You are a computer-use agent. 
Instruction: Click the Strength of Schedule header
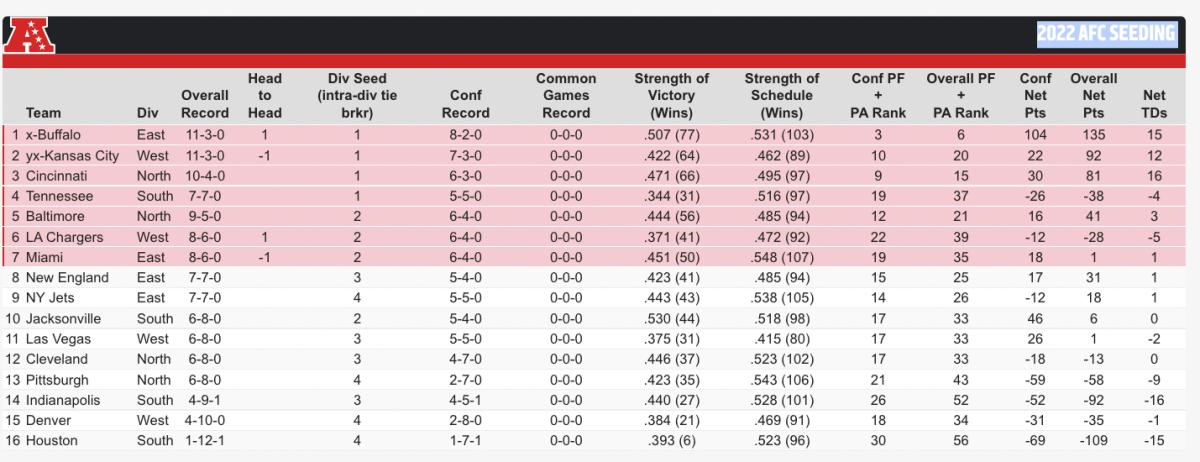pyautogui.click(x=782, y=96)
